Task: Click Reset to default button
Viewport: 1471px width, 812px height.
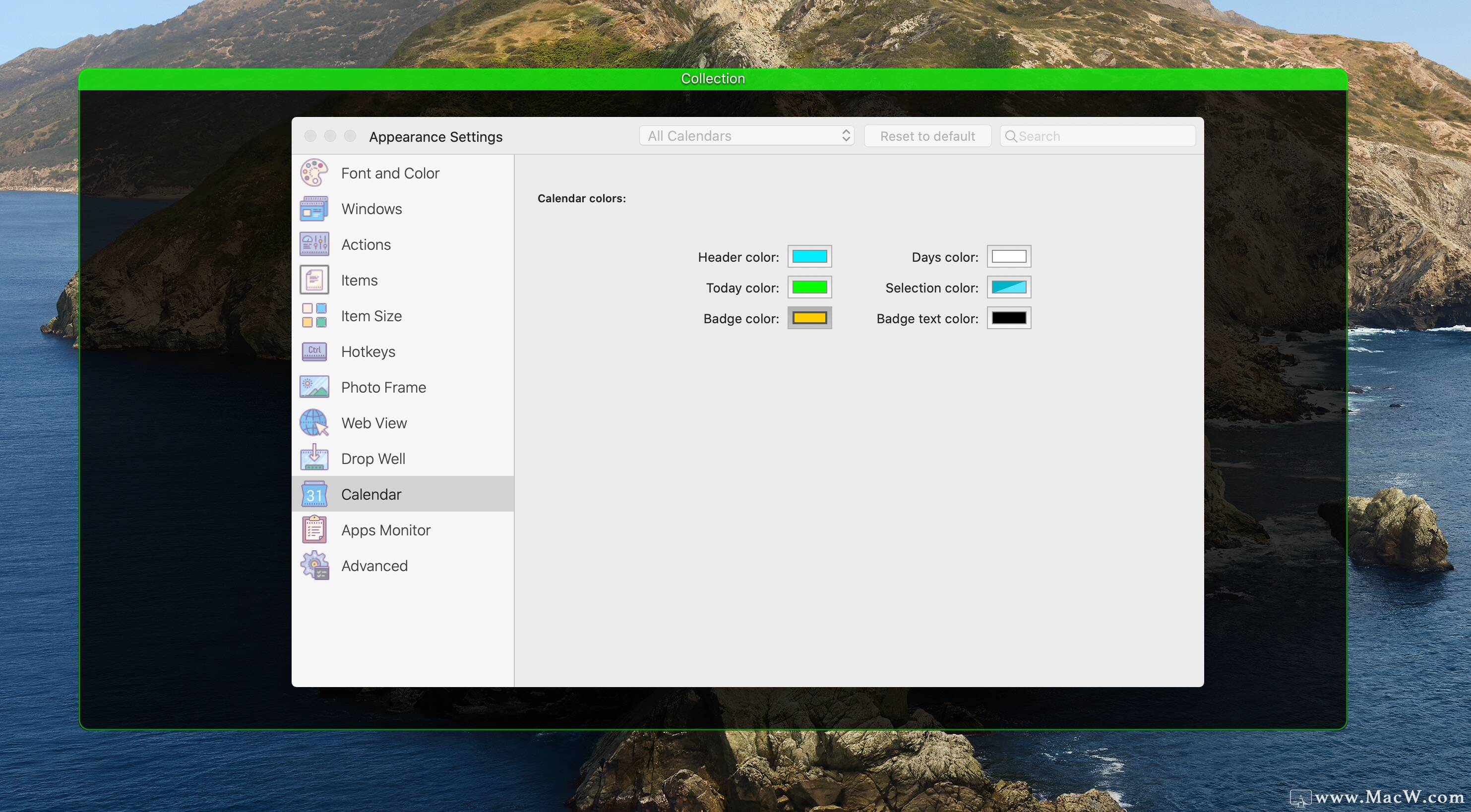Action: point(927,135)
